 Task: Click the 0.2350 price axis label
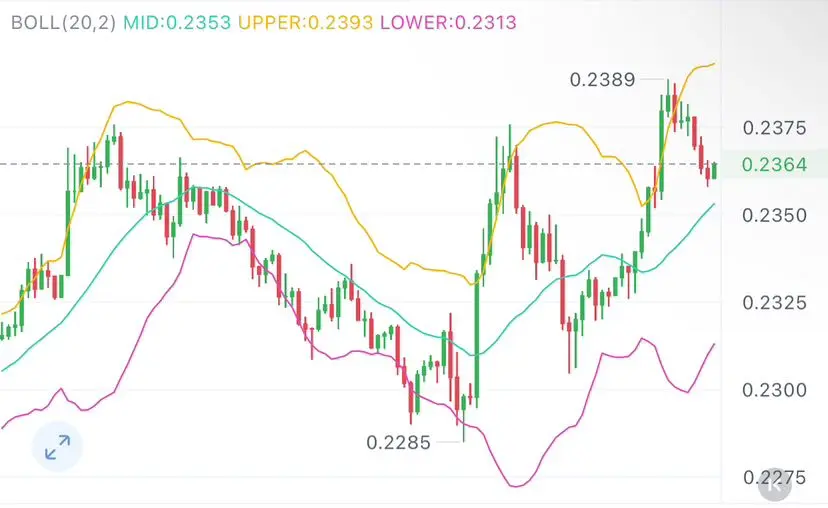[x=774, y=215]
